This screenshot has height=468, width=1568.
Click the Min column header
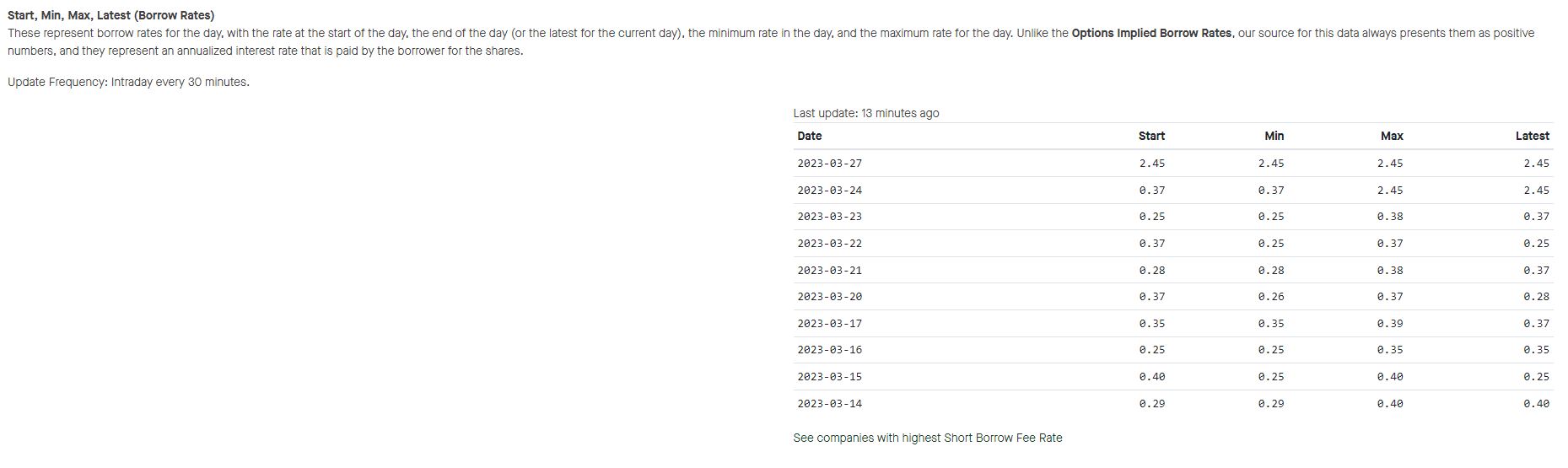[x=1274, y=136]
